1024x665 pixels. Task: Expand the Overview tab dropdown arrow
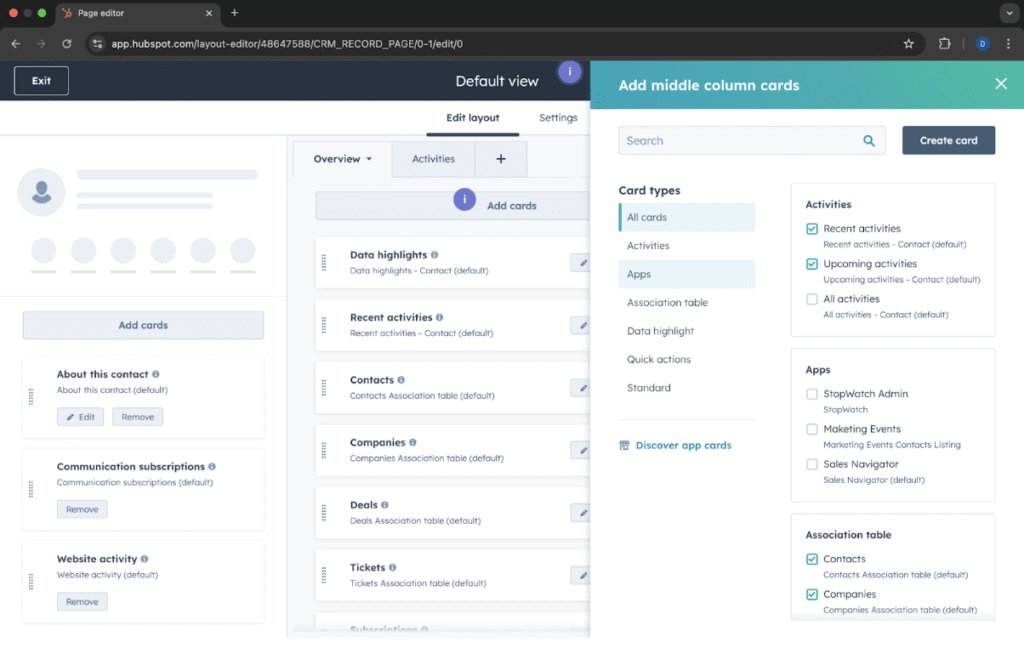[x=369, y=159]
